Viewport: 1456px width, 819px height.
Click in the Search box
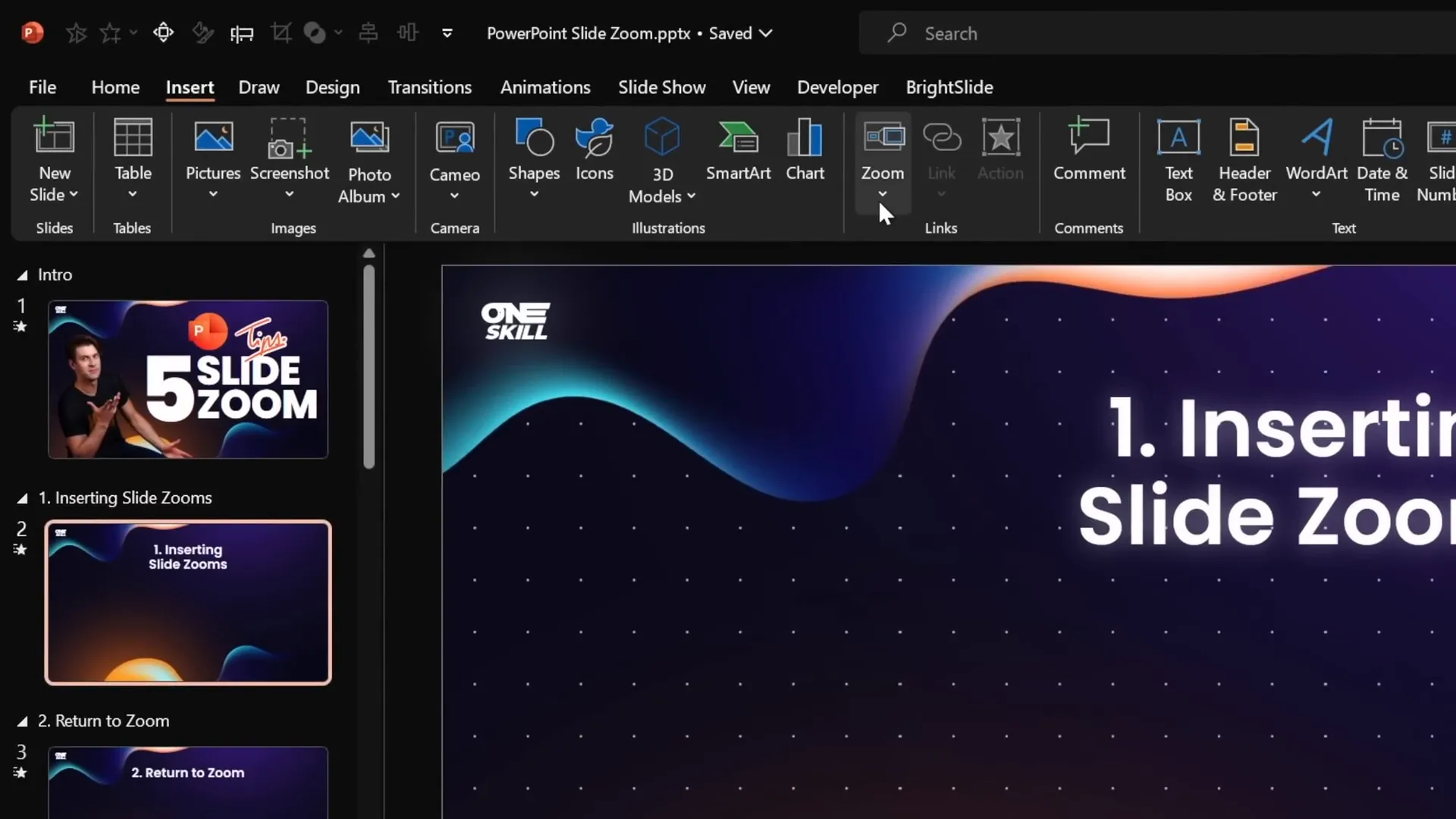pyautogui.click(x=1157, y=33)
